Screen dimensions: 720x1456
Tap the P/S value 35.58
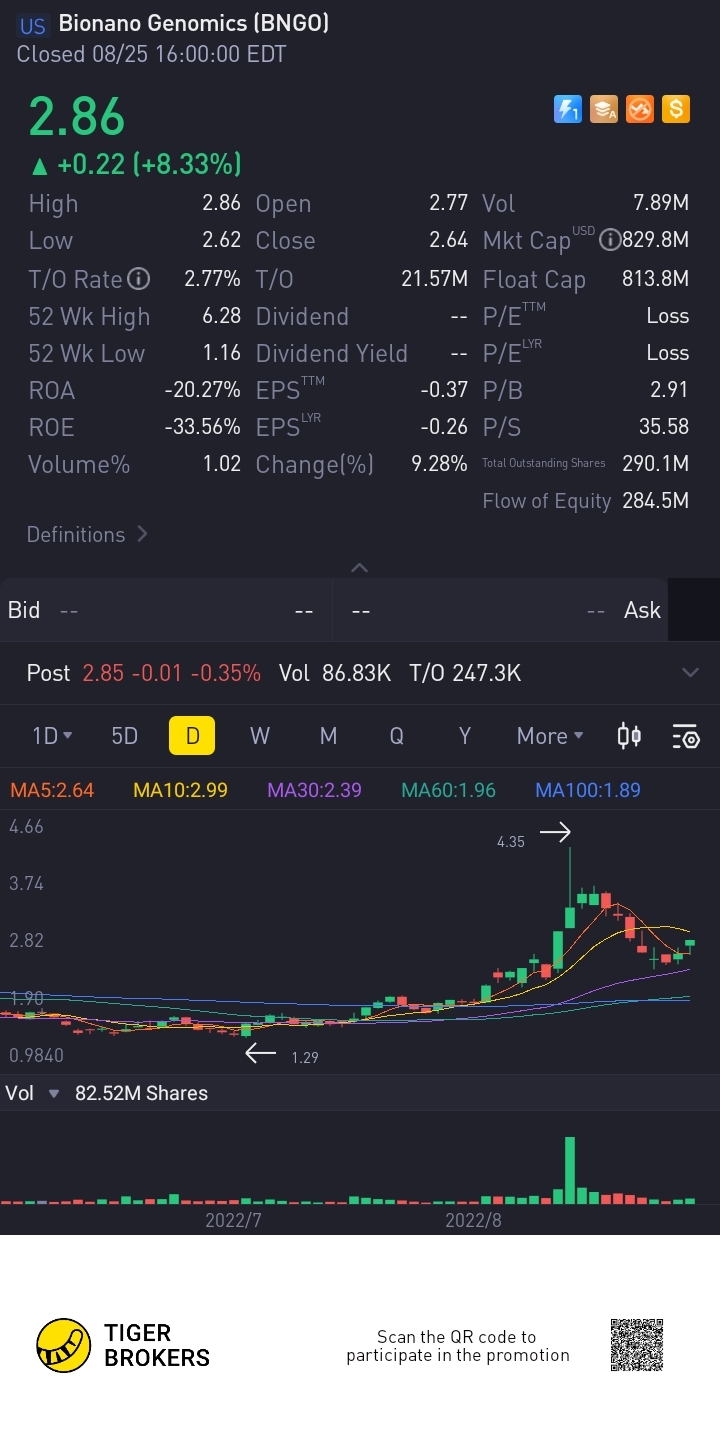pyautogui.click(x=664, y=427)
